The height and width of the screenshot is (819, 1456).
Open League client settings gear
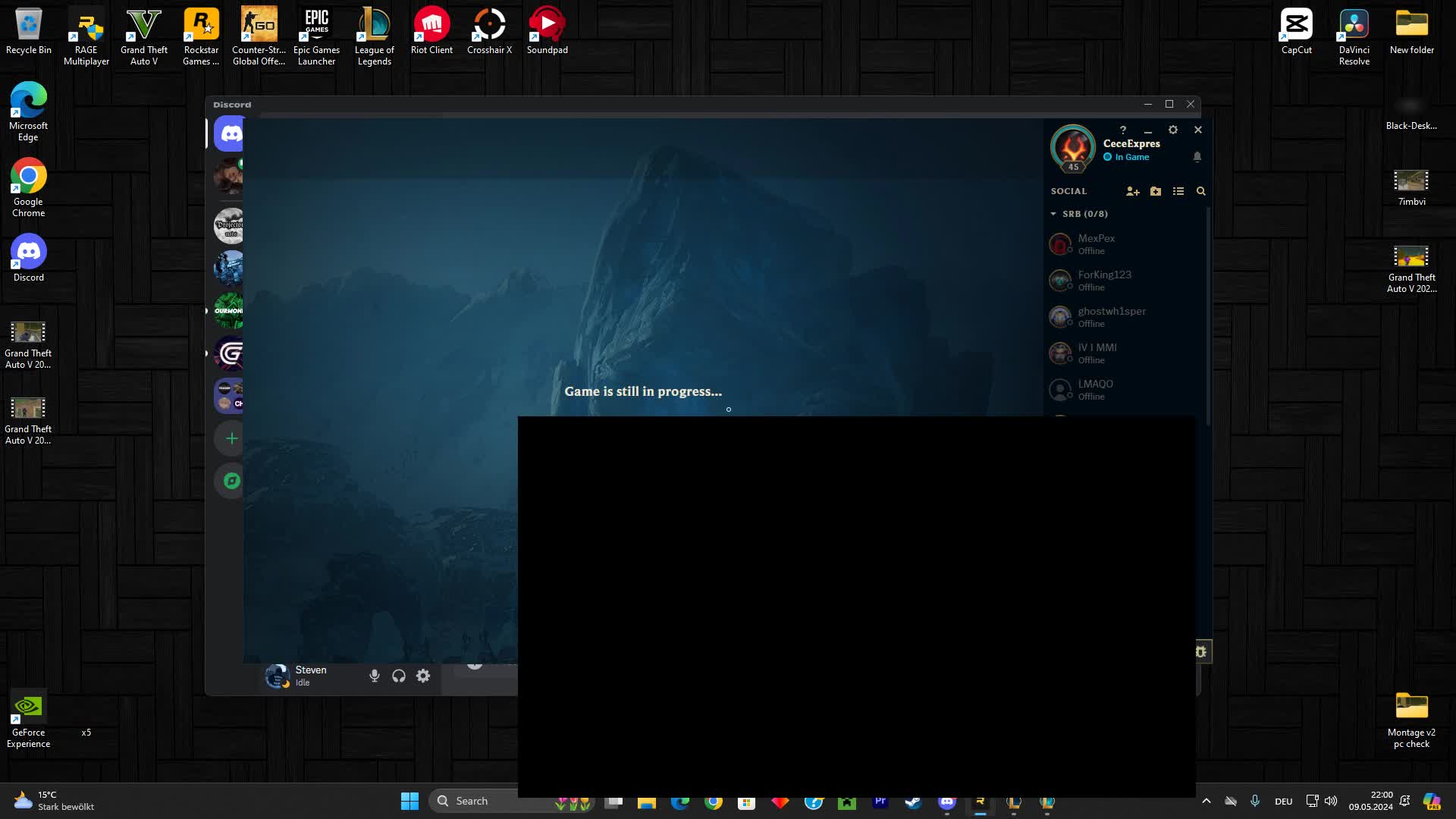click(x=1173, y=130)
